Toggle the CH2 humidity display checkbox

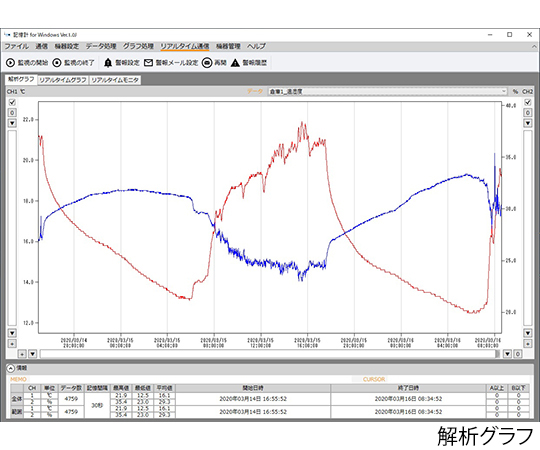pyautogui.click(x=528, y=102)
